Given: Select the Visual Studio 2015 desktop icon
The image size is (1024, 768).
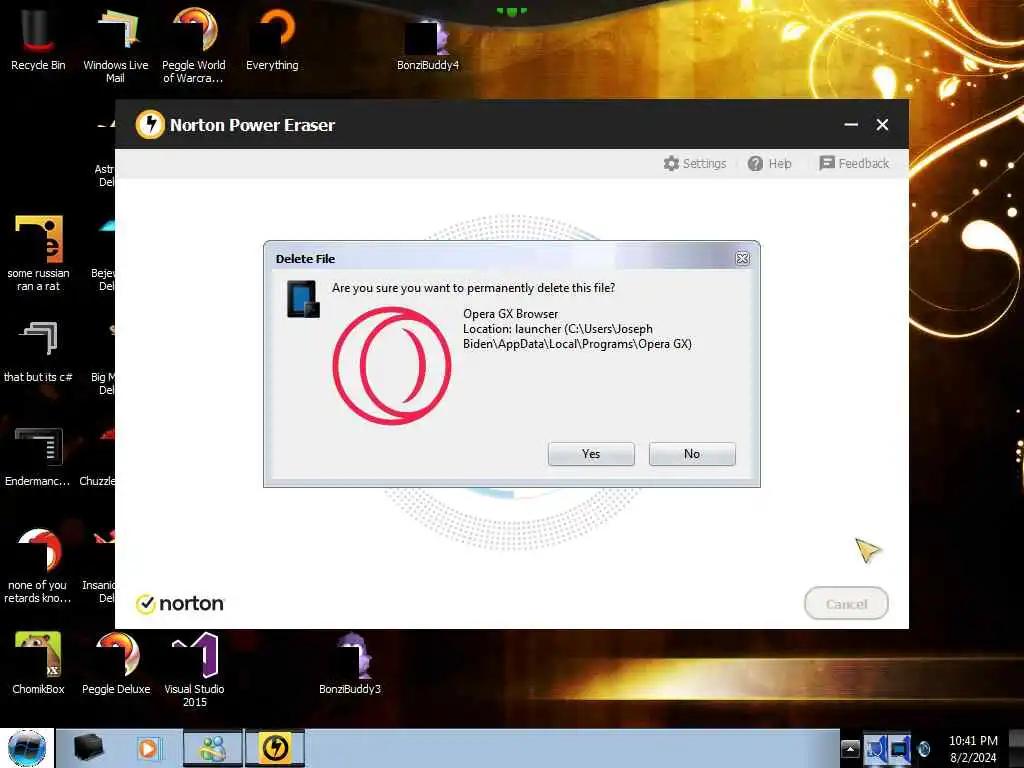Looking at the screenshot, I should [x=195, y=669].
